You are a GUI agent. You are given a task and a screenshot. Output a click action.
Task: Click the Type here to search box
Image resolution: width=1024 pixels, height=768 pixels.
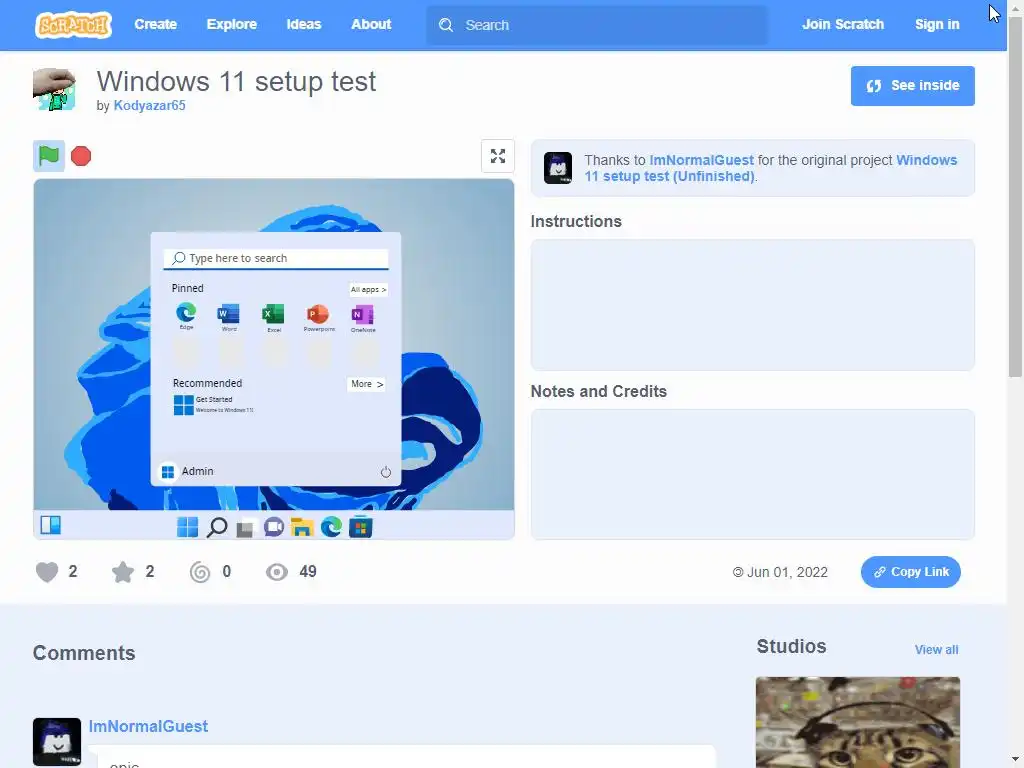pyautogui.click(x=276, y=259)
